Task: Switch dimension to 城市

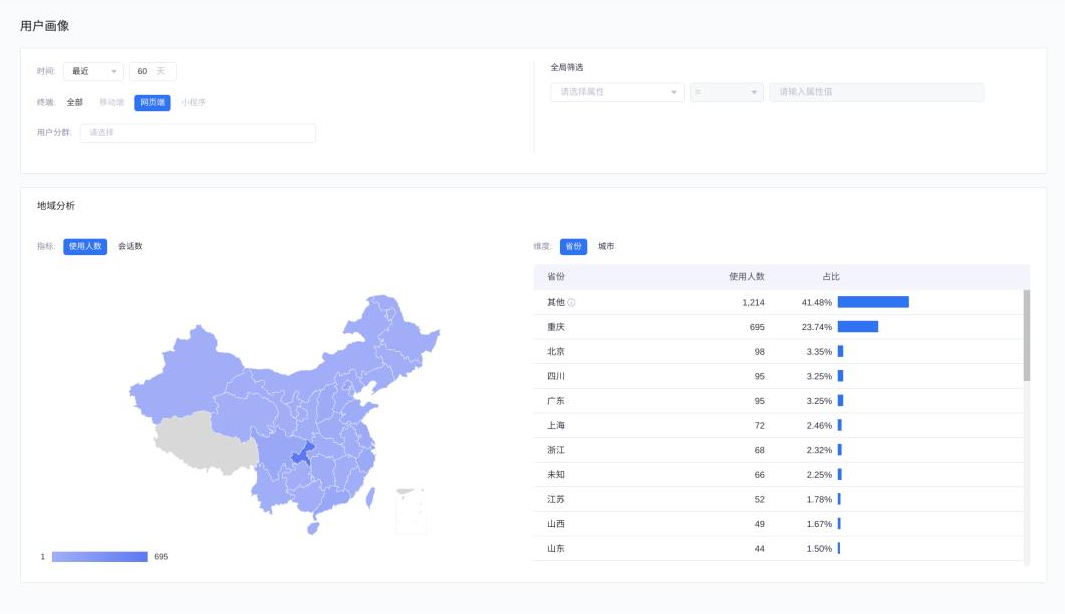Action: [x=606, y=247]
